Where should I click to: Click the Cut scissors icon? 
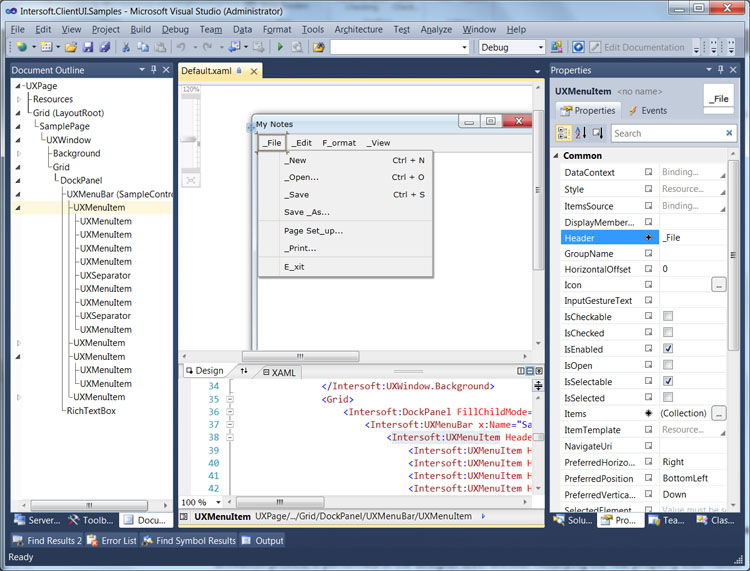(126, 47)
